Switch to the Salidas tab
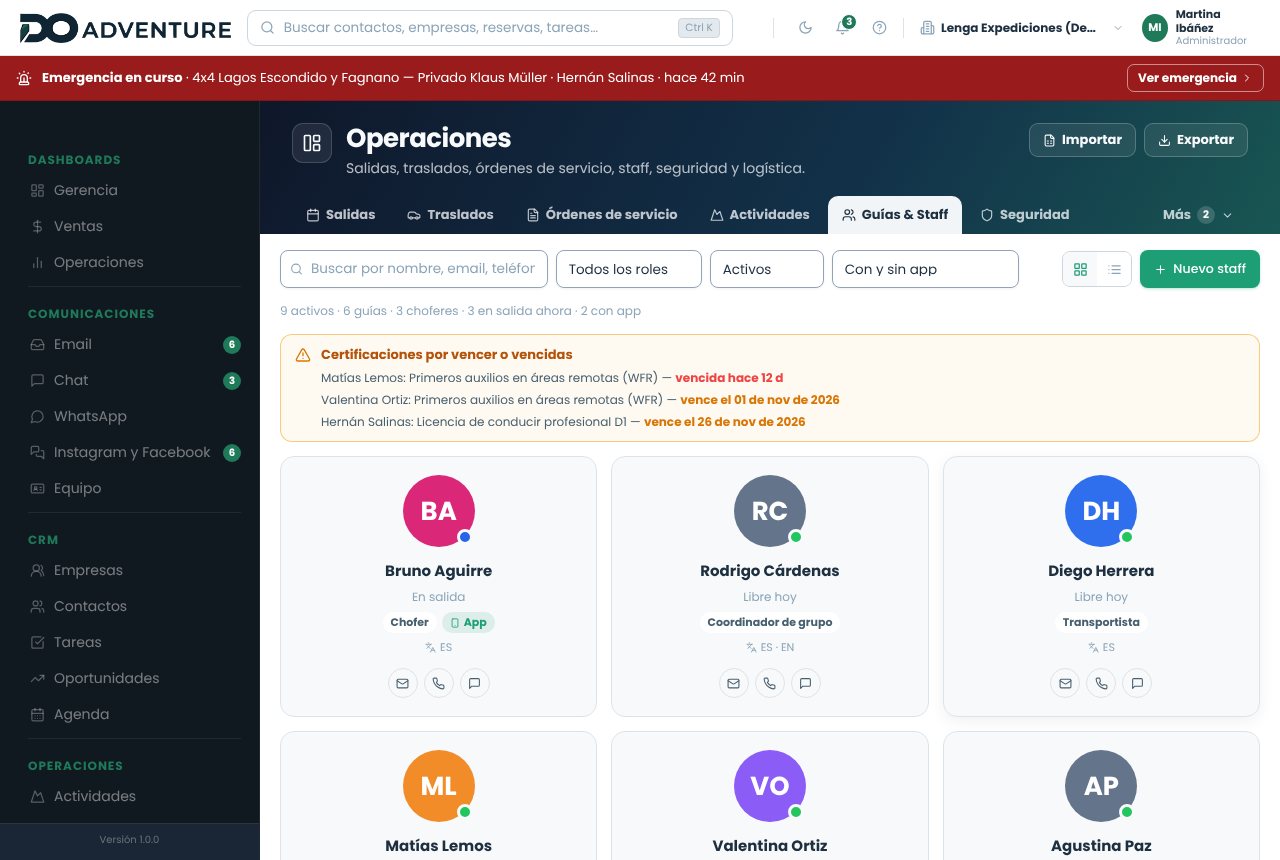The width and height of the screenshot is (1280, 860). click(x=341, y=215)
